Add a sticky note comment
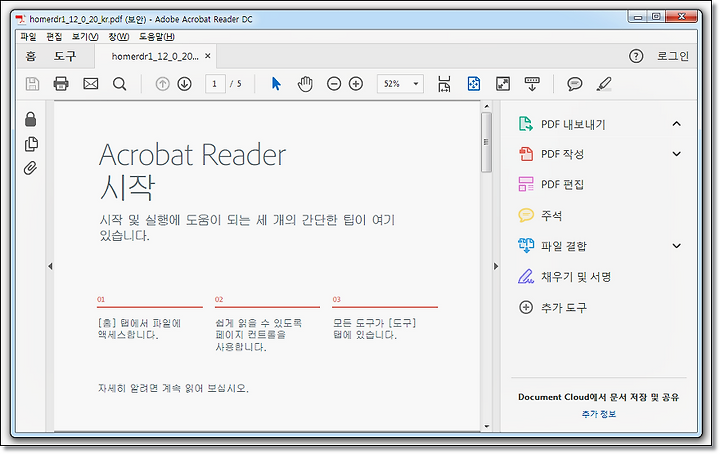720x454 pixels. (574, 84)
